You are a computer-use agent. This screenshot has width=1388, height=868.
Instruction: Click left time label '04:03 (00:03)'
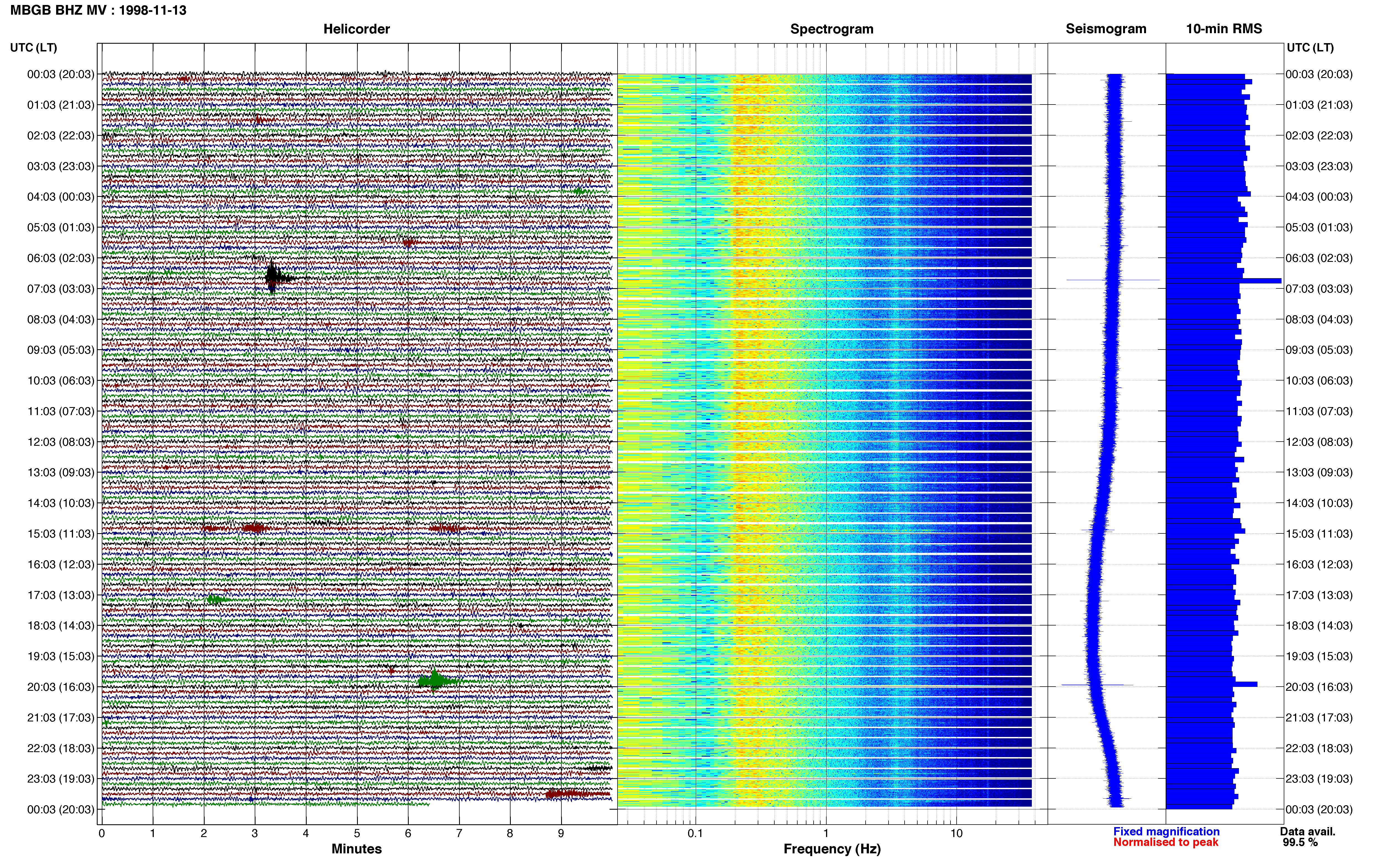(x=61, y=196)
